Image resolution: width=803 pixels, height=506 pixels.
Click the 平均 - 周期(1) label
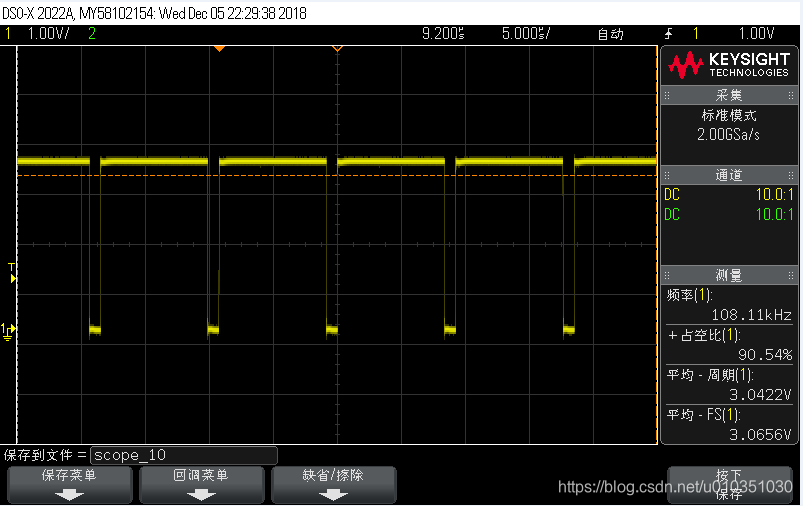(x=710, y=375)
